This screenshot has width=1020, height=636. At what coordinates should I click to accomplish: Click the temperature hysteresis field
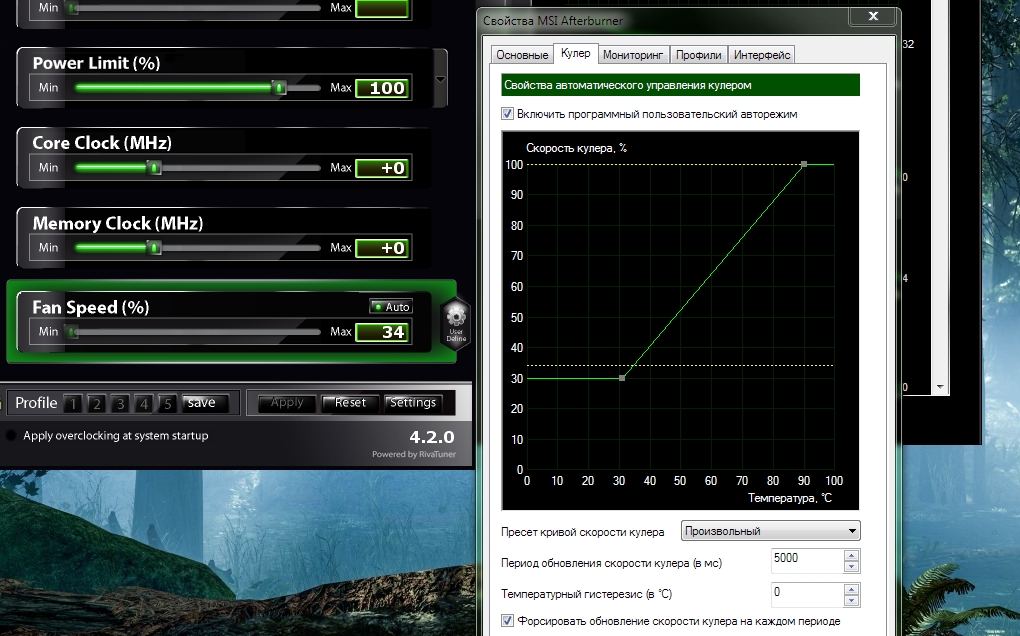pos(807,594)
